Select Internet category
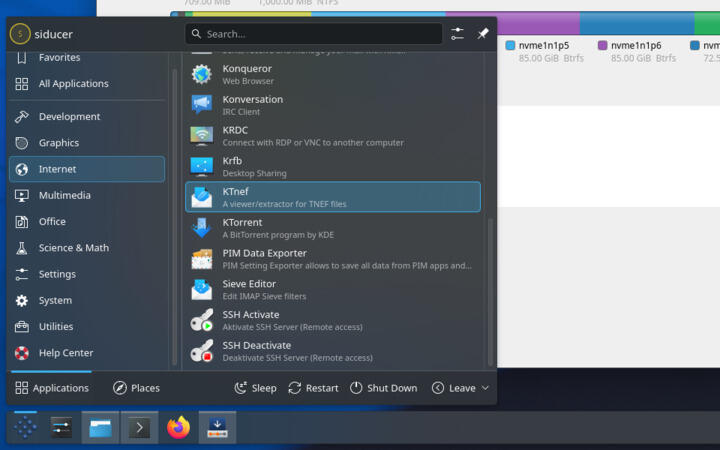Screen dimensions: 720x450 87,169
